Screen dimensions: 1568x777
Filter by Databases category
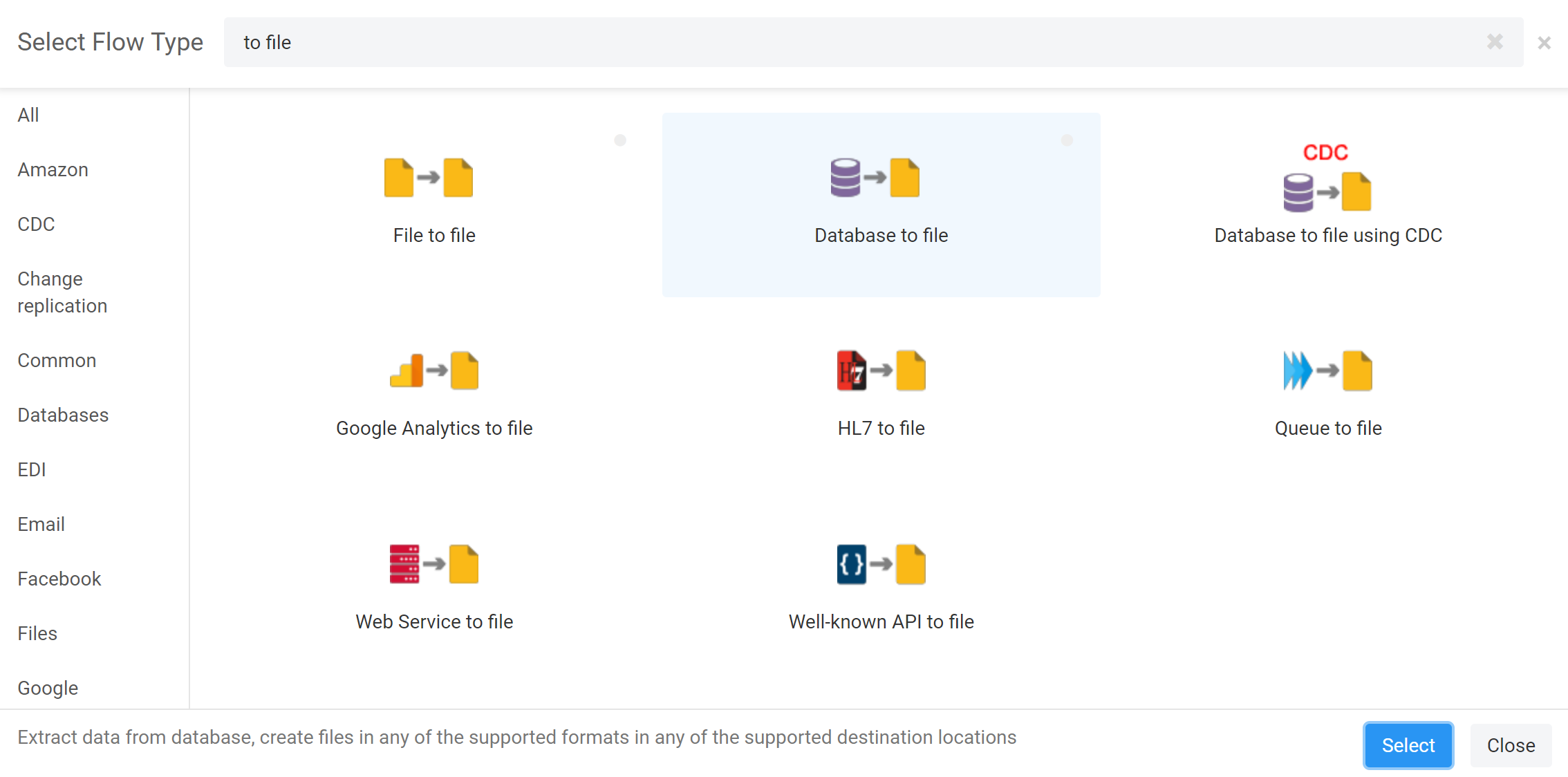pos(63,415)
